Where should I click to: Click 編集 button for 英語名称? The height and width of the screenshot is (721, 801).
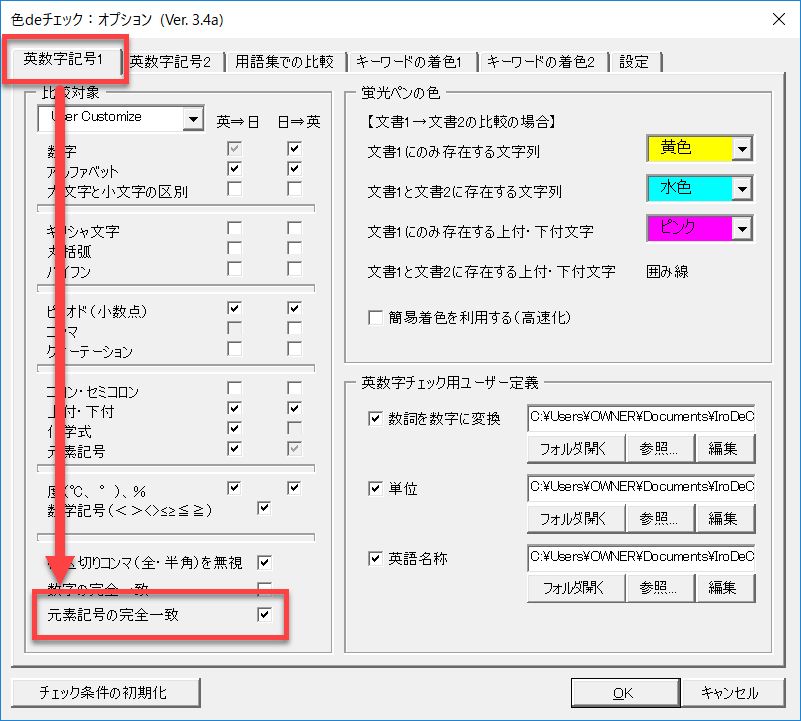723,588
